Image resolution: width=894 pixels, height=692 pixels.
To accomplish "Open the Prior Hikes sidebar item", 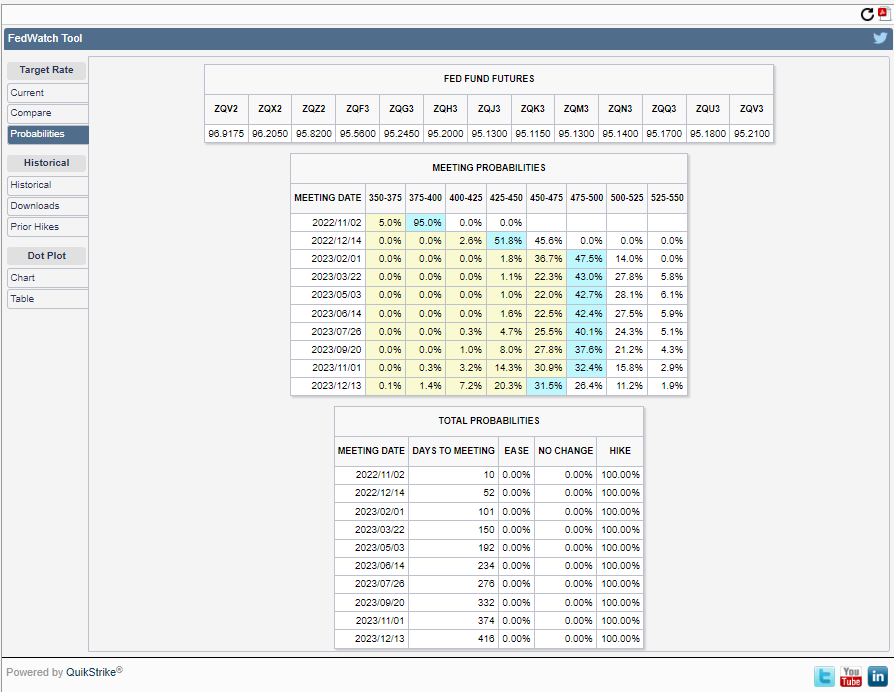I will tap(47, 227).
